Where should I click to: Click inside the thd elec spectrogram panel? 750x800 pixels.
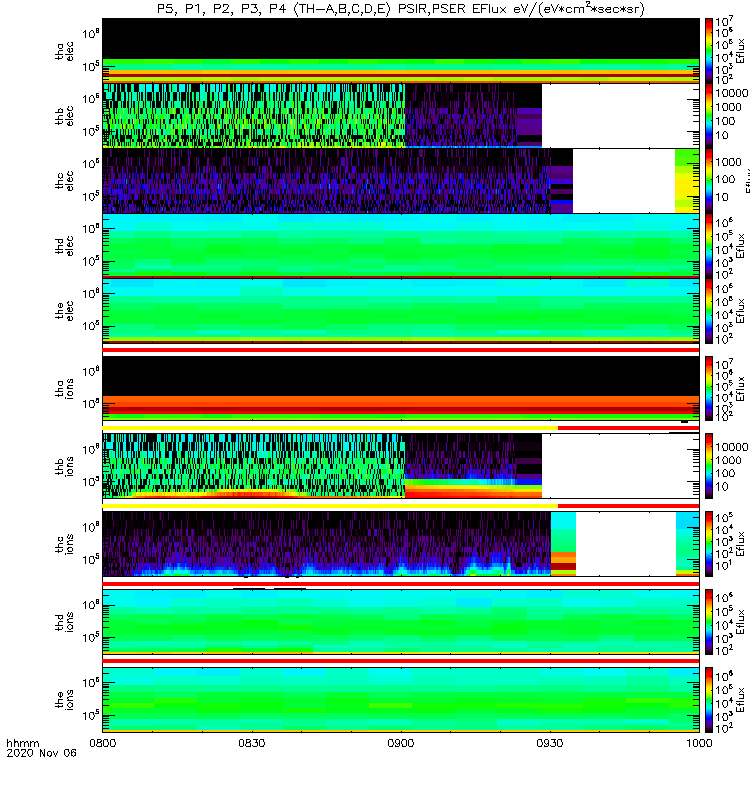[401, 246]
